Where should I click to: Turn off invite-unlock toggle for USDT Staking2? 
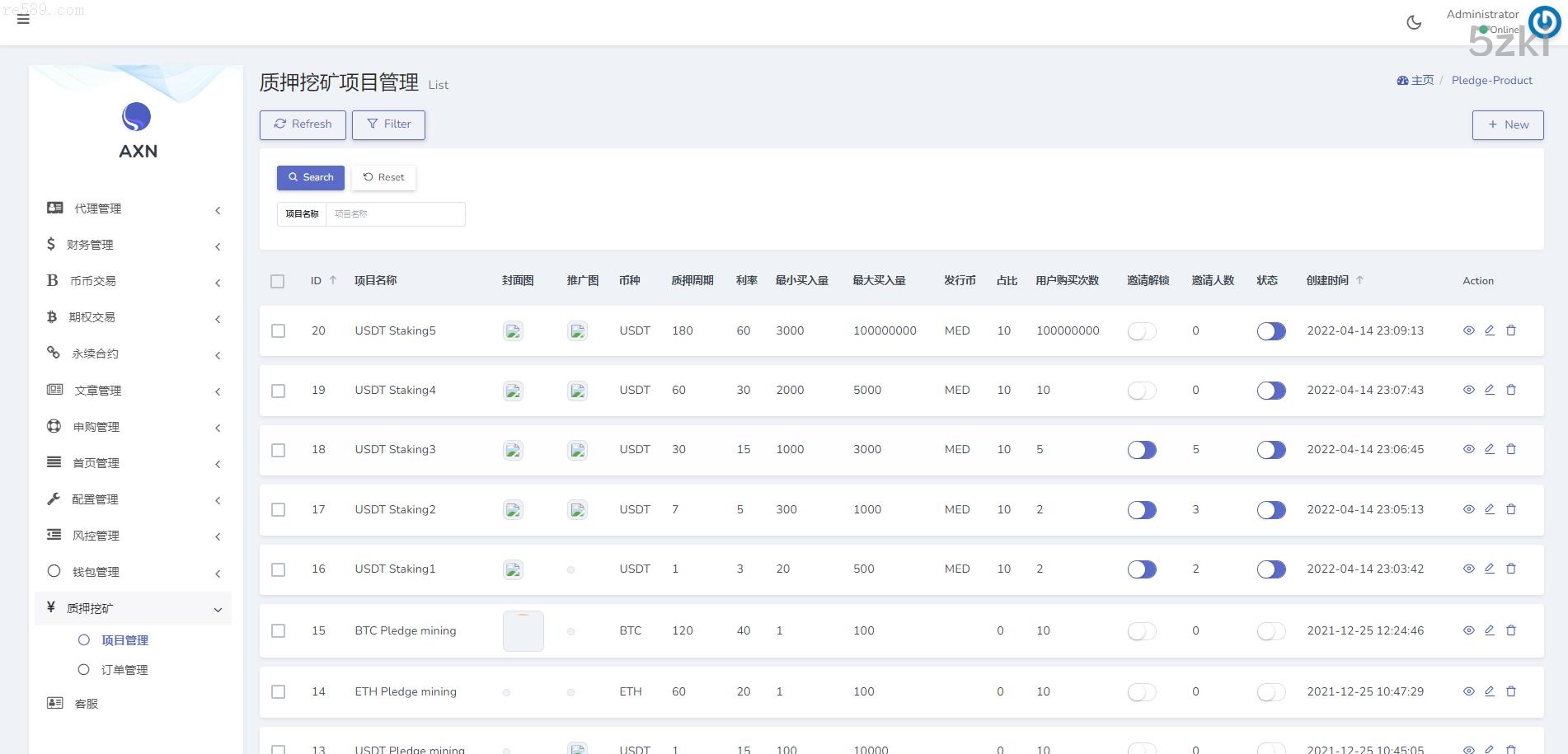click(1142, 510)
